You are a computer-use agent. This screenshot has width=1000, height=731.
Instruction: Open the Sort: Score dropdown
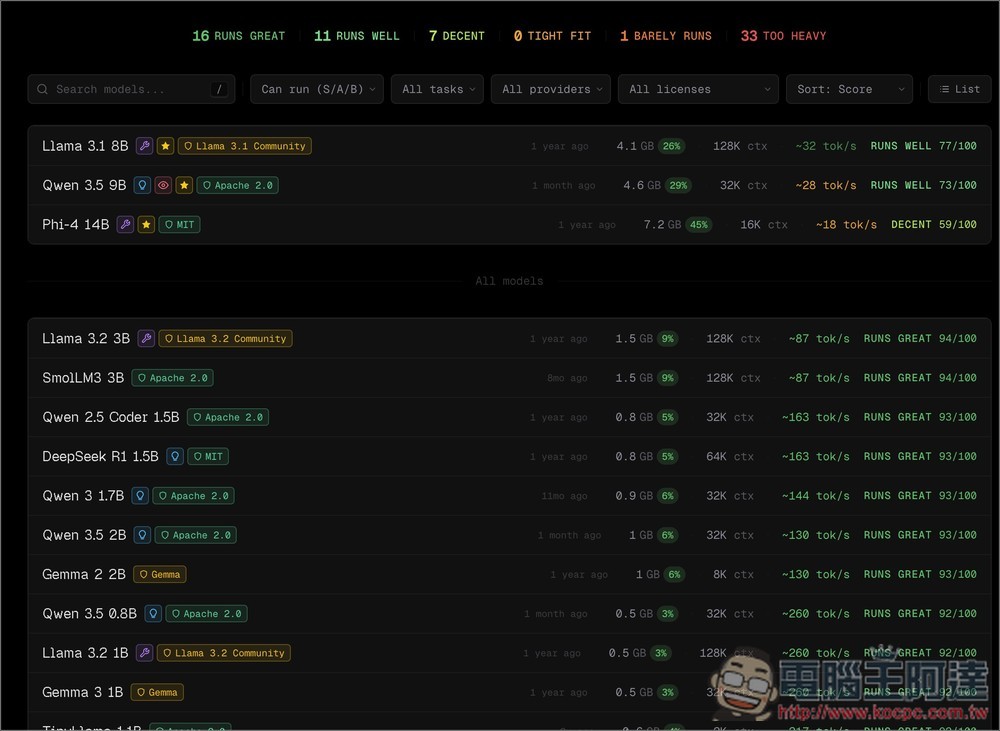coord(848,89)
